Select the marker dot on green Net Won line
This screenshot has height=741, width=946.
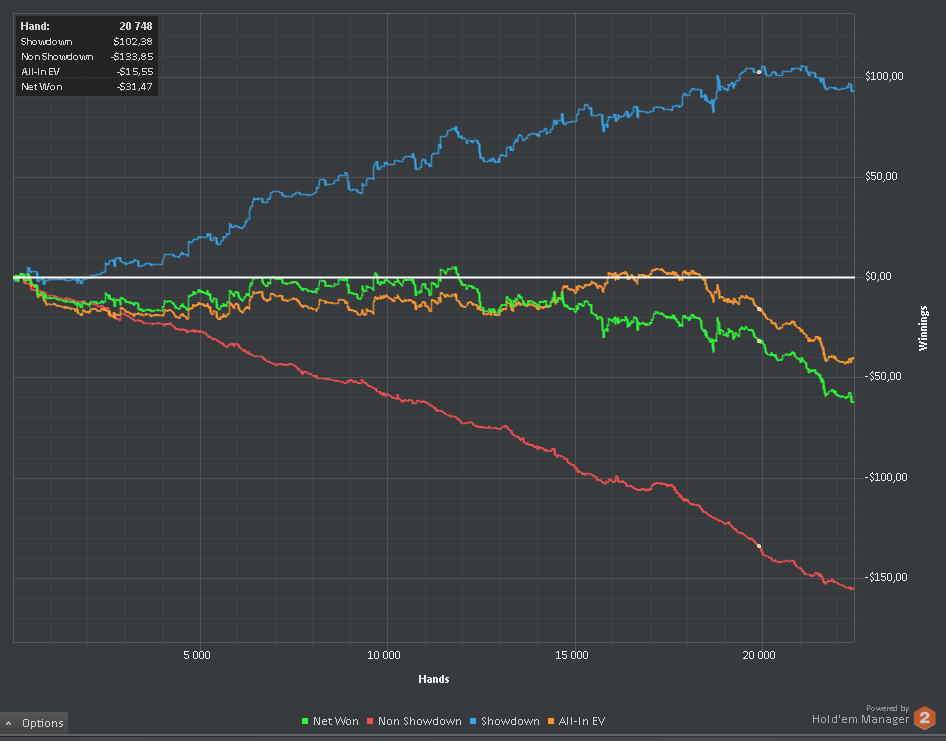[759, 341]
